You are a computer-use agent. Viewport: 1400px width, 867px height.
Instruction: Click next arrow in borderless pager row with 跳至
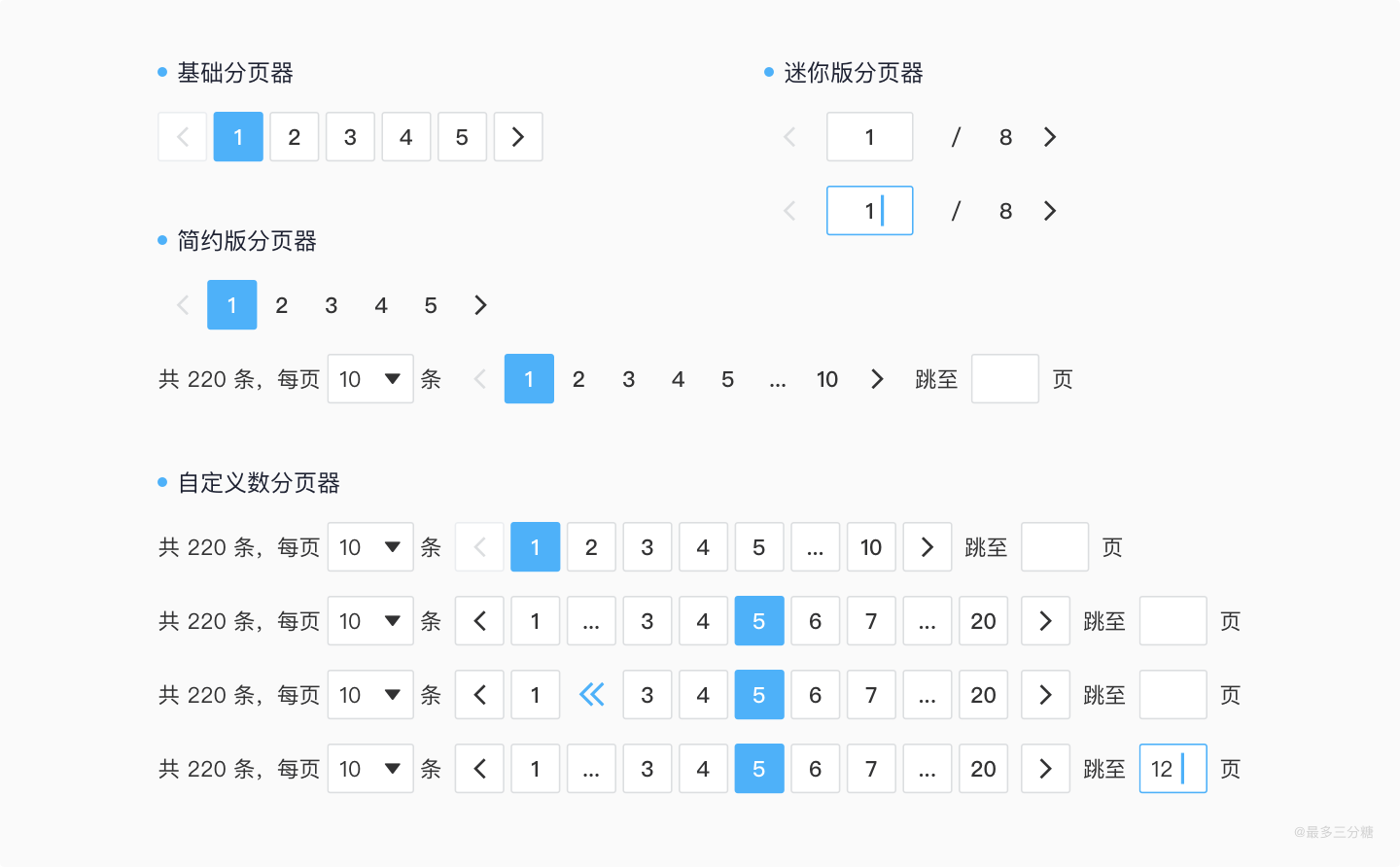click(x=877, y=379)
